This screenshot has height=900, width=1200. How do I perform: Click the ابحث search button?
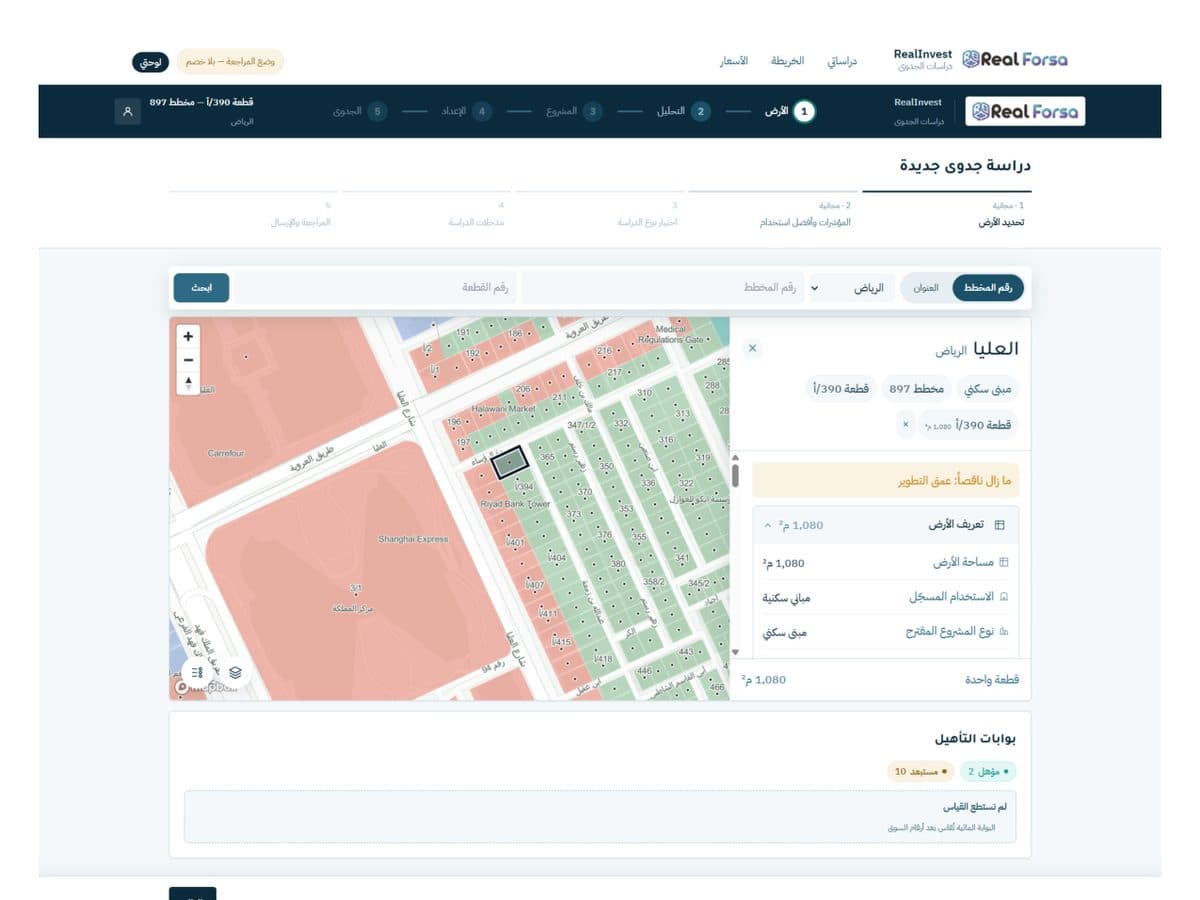point(201,288)
